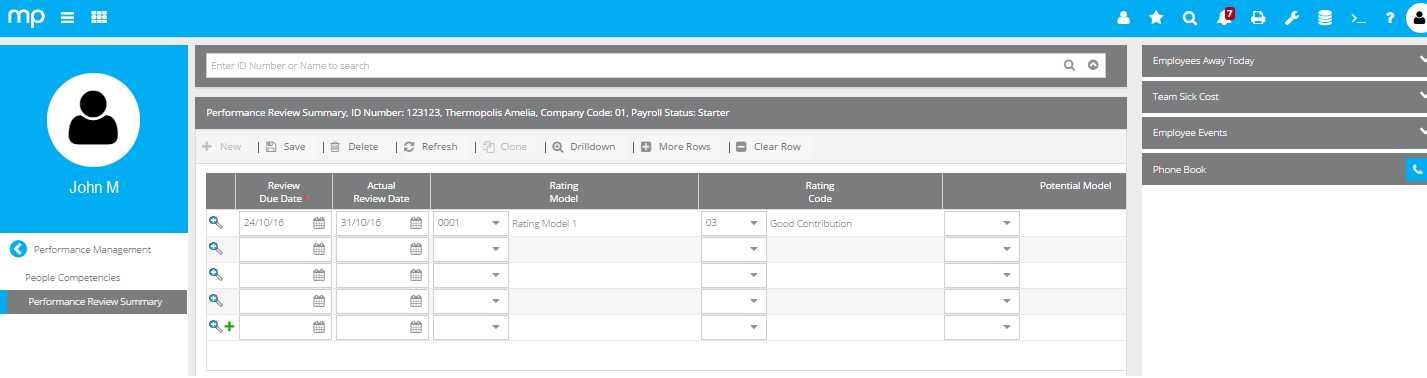Click the green plus add row icon
The height and width of the screenshot is (378, 1427).
click(229, 327)
